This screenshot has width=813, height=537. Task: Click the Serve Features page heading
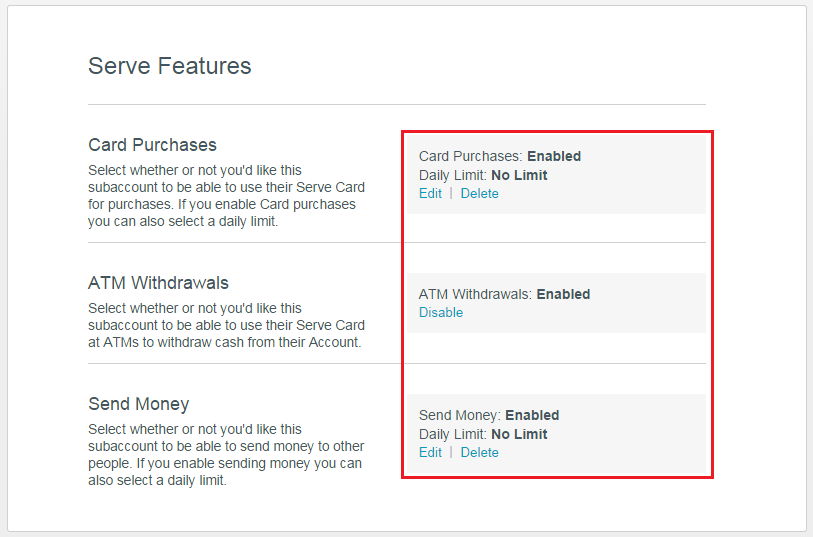coord(169,67)
